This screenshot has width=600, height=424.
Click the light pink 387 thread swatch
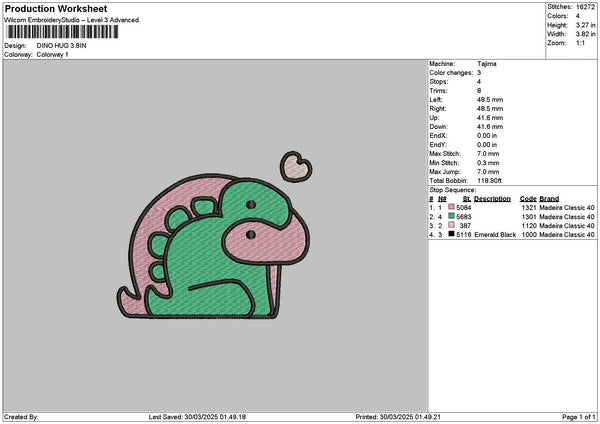pos(453,226)
